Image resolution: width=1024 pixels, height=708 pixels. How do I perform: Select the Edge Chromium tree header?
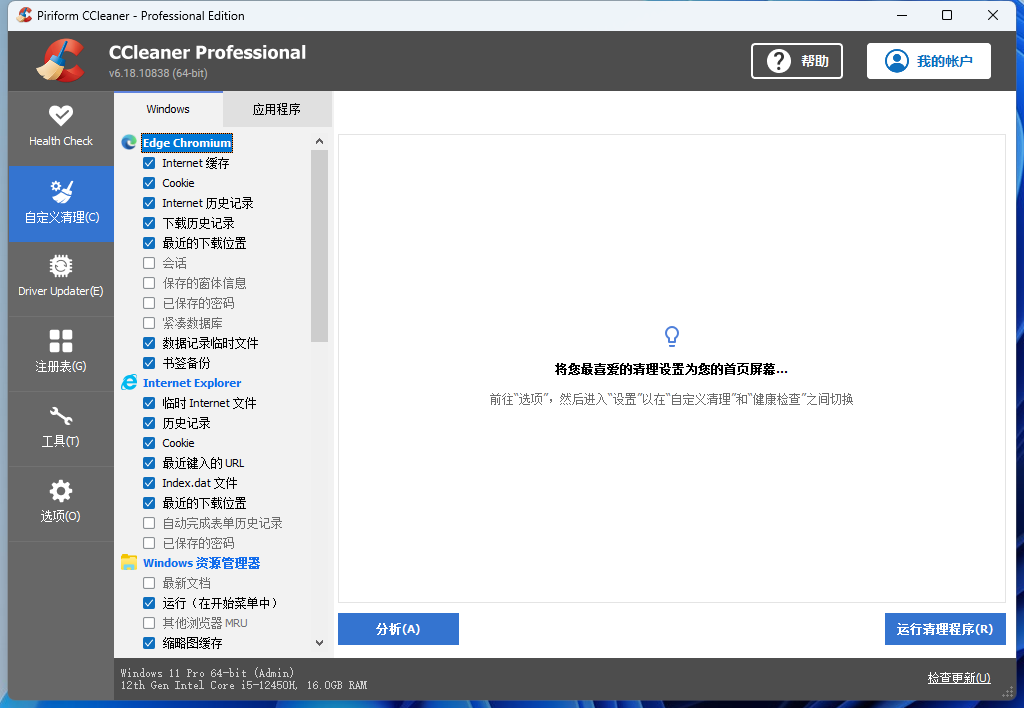point(187,142)
